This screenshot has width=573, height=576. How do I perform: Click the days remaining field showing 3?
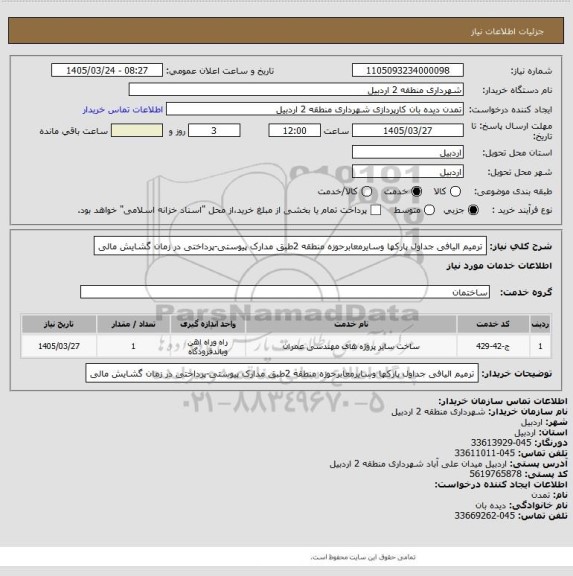pos(214,130)
